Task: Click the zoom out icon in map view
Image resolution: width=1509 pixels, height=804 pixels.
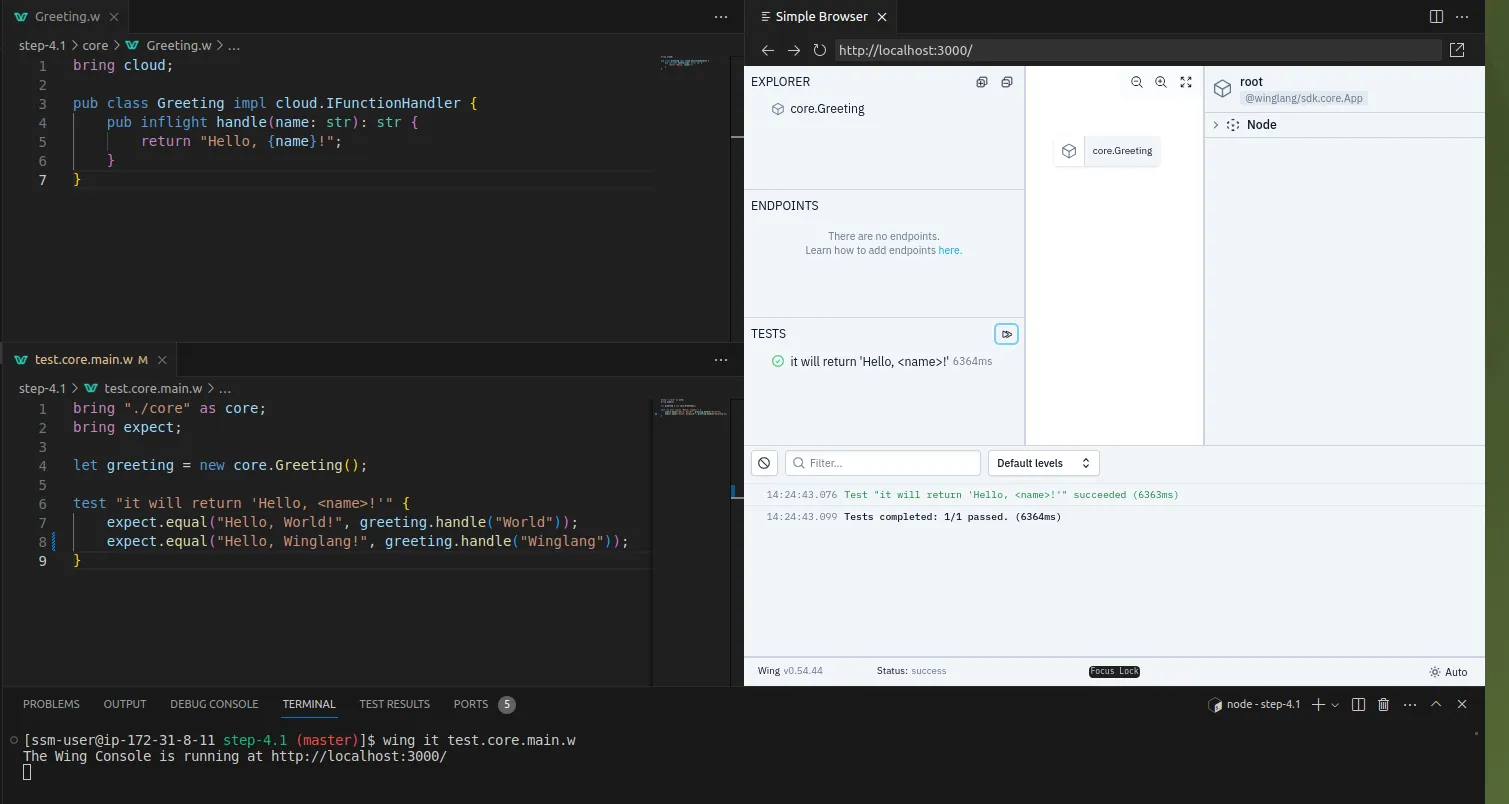Action: click(x=1137, y=82)
